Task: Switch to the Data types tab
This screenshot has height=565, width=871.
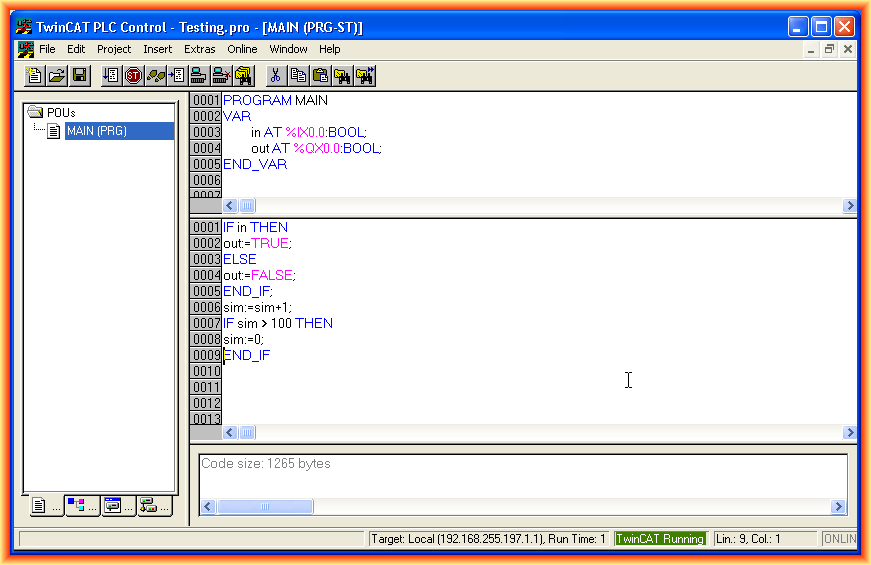Action: click(x=81, y=506)
